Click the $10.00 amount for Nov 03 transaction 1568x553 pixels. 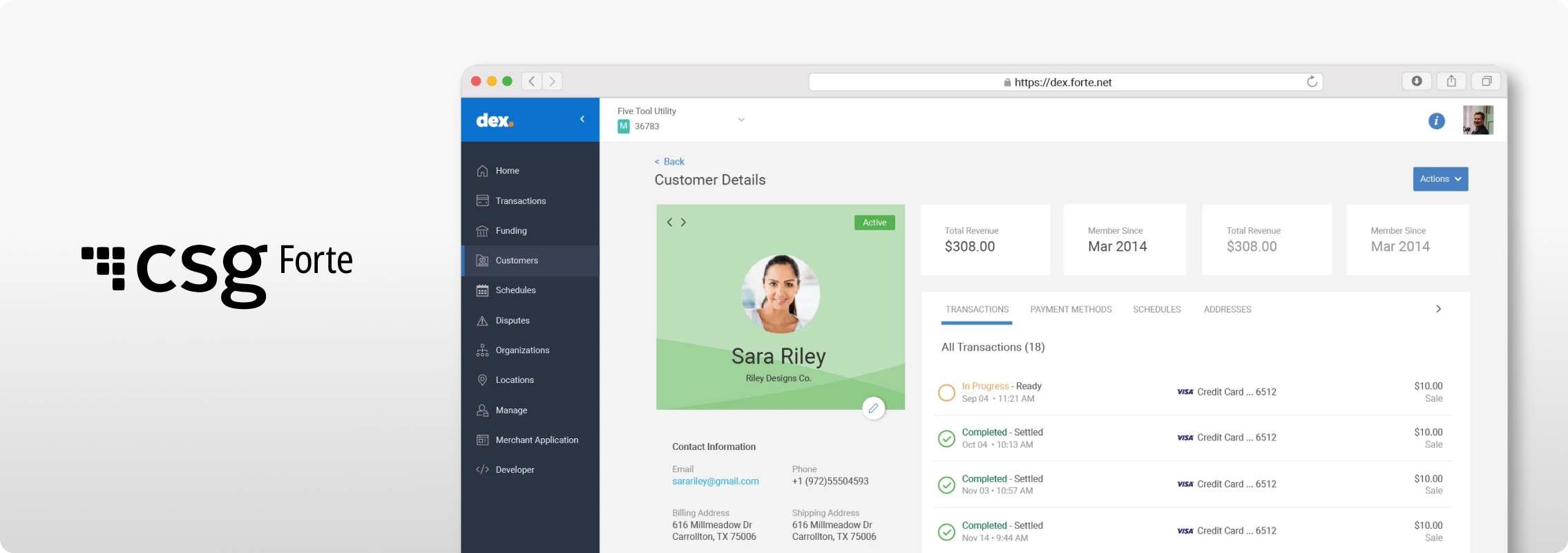(1428, 479)
